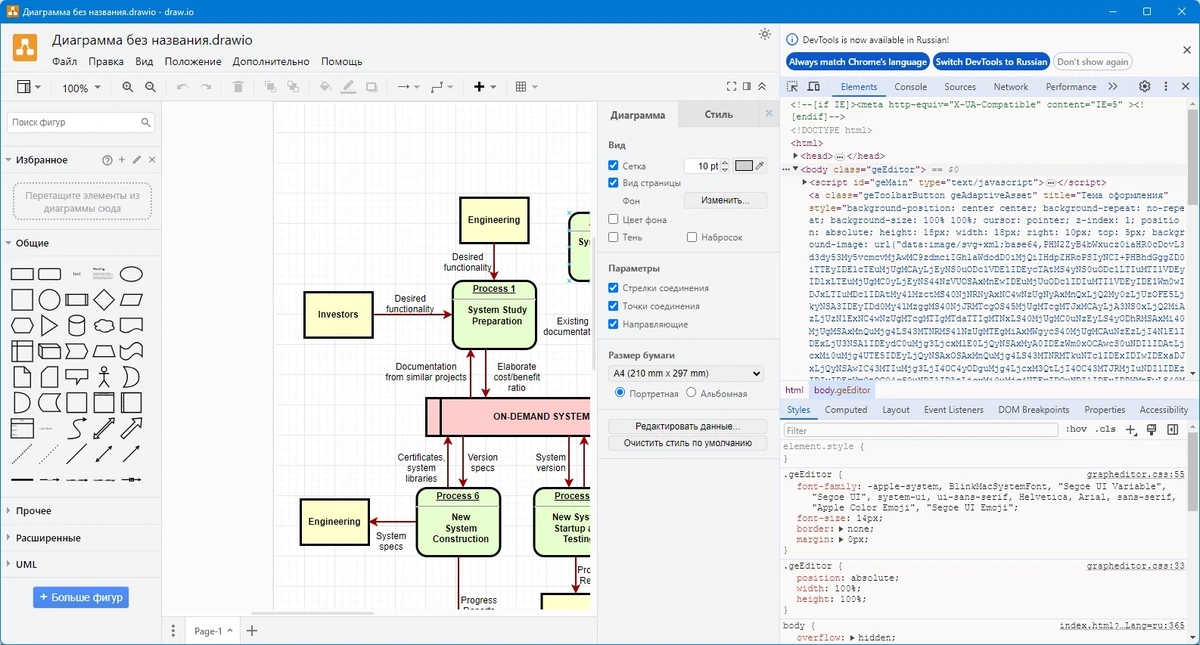Click the draw.io orange logo icon

pos(25,47)
